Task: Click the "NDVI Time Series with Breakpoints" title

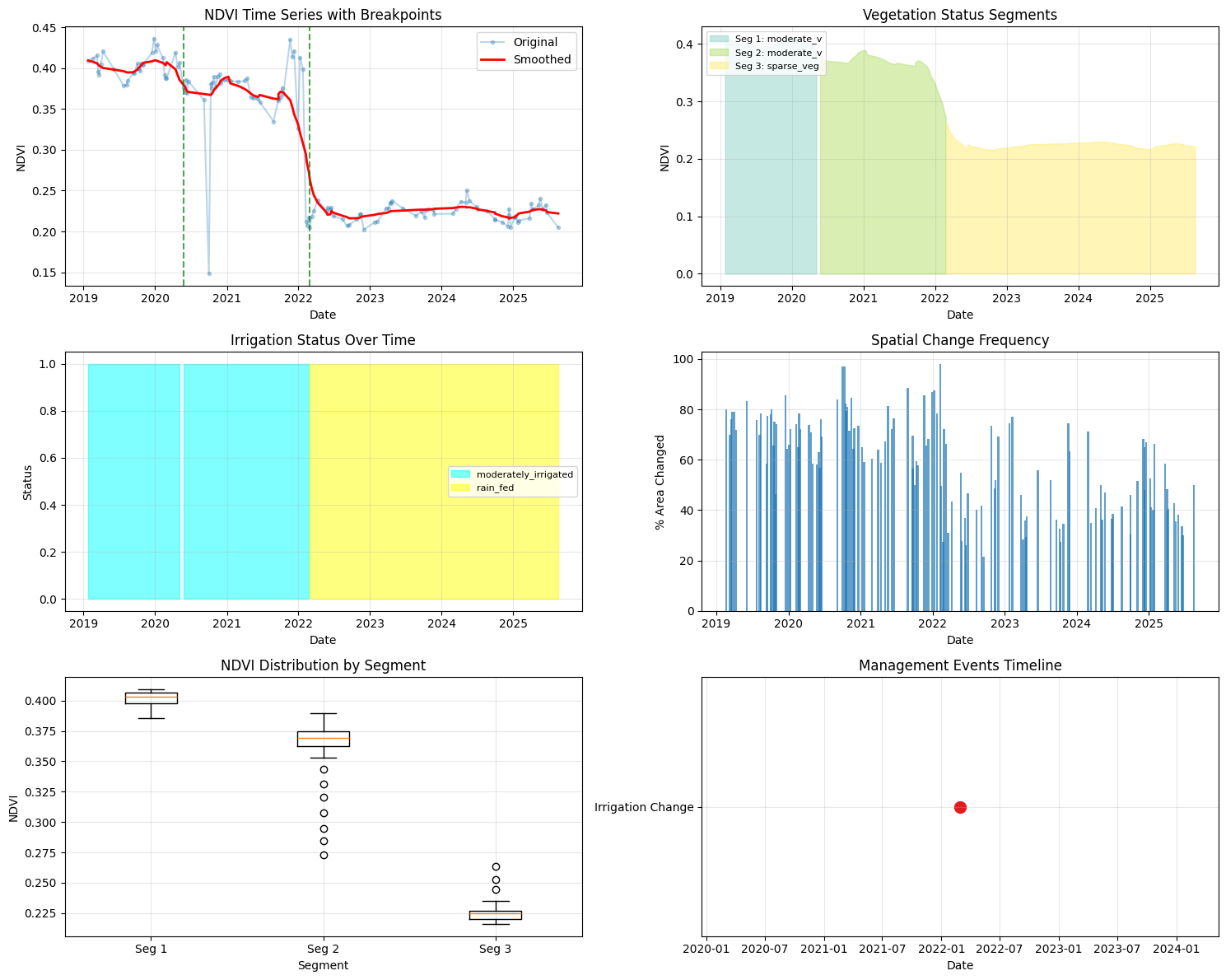Action: pos(323,15)
